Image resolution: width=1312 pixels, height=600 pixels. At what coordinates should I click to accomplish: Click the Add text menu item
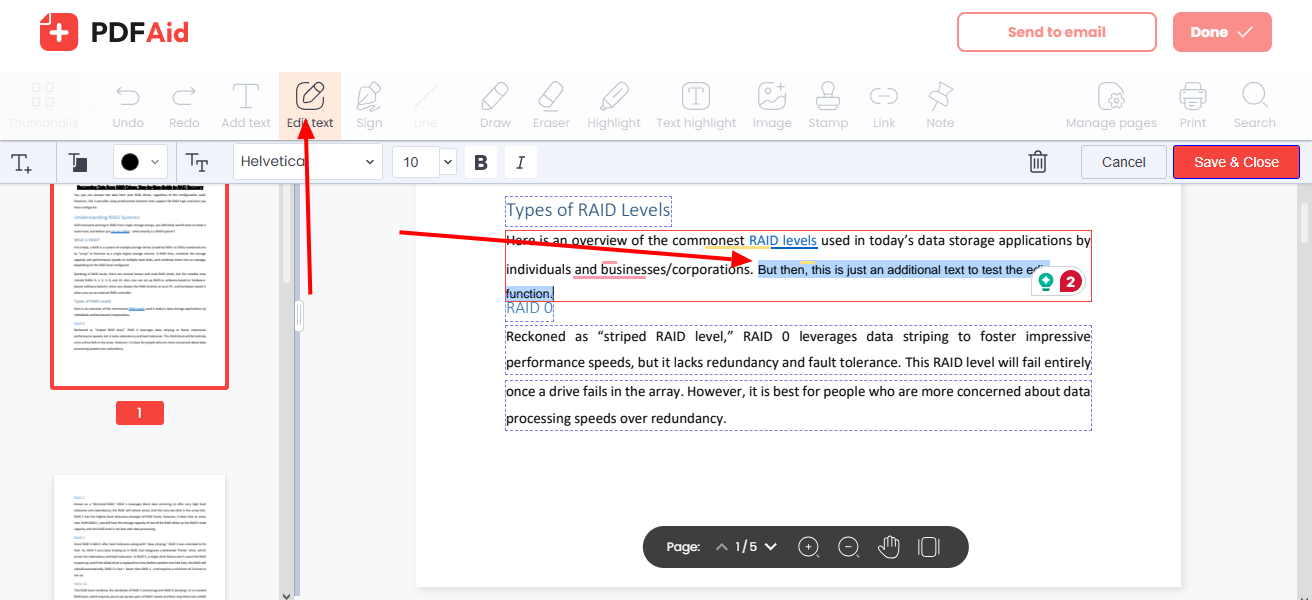coord(245,105)
